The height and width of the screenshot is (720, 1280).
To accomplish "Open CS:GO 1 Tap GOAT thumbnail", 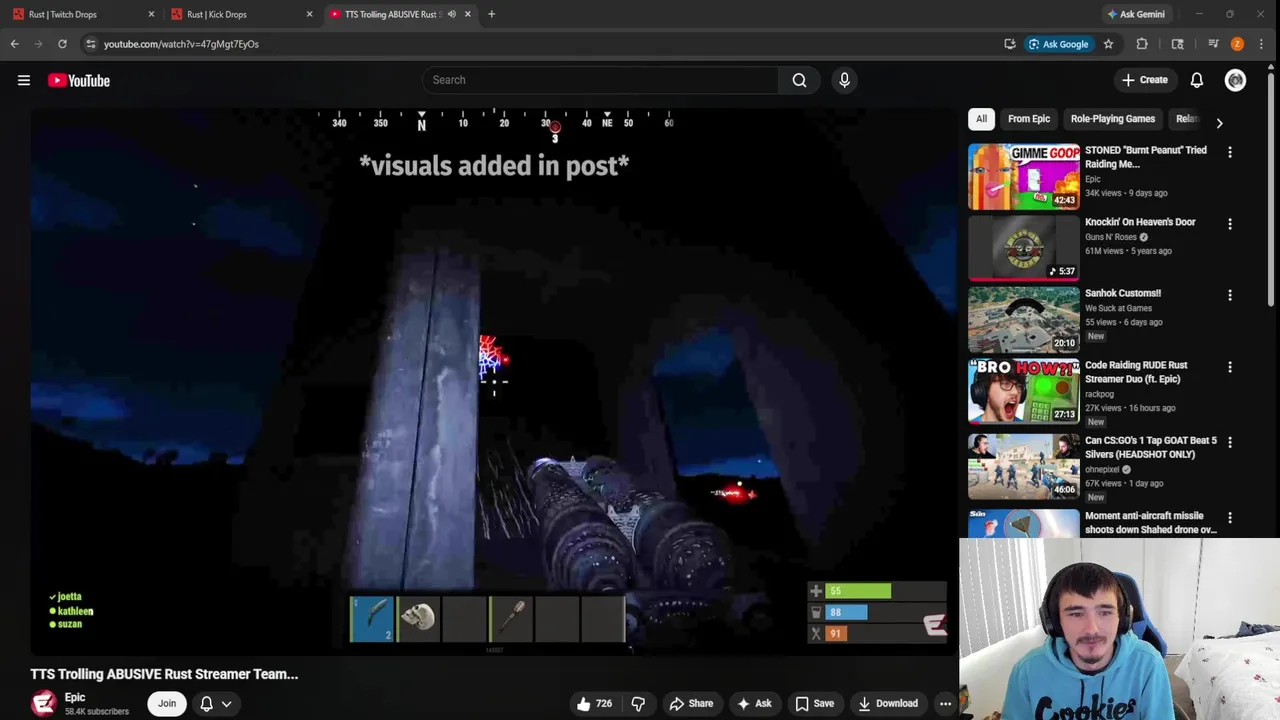I will [x=1023, y=466].
